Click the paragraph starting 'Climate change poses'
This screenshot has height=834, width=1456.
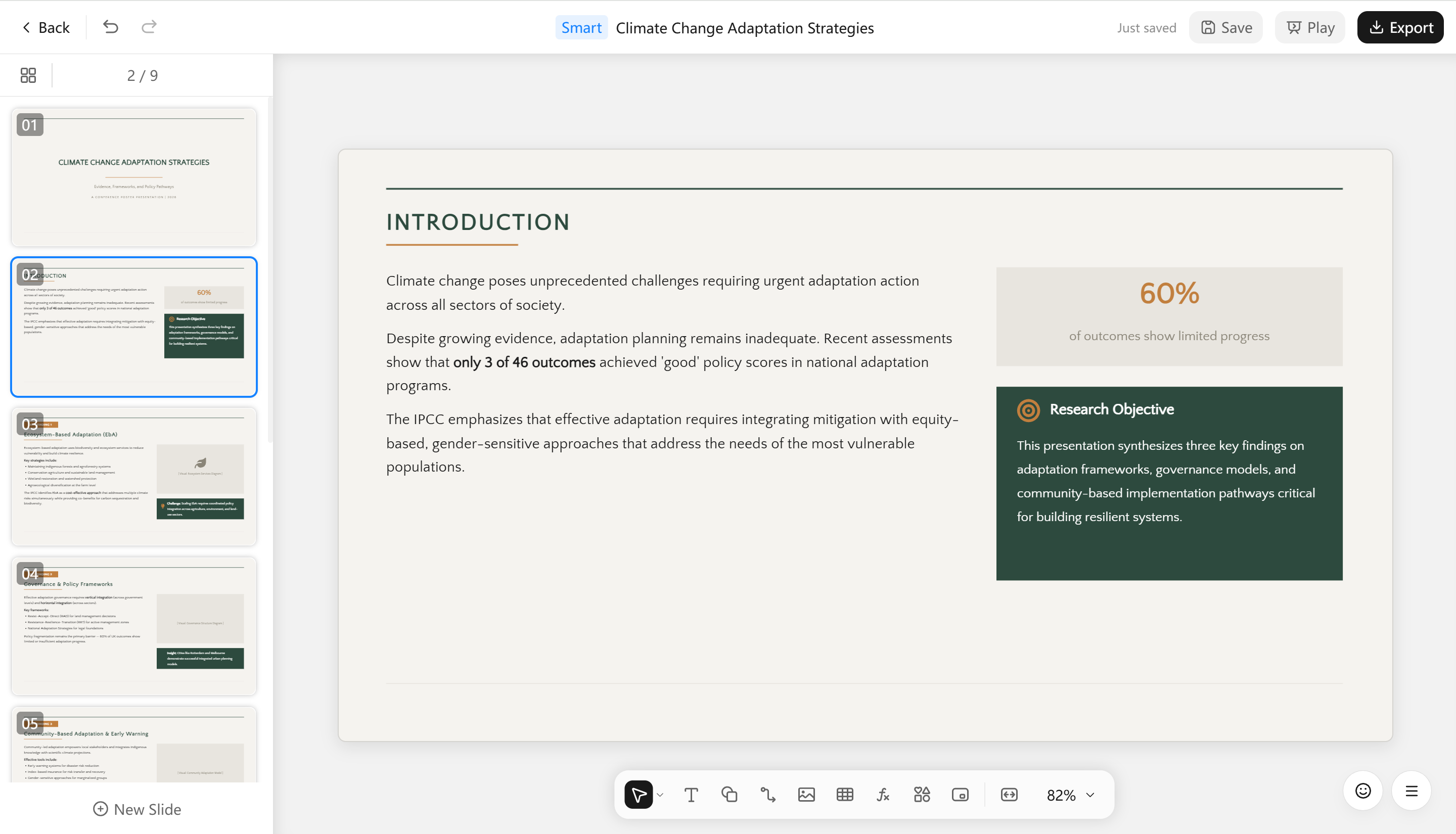click(x=653, y=293)
